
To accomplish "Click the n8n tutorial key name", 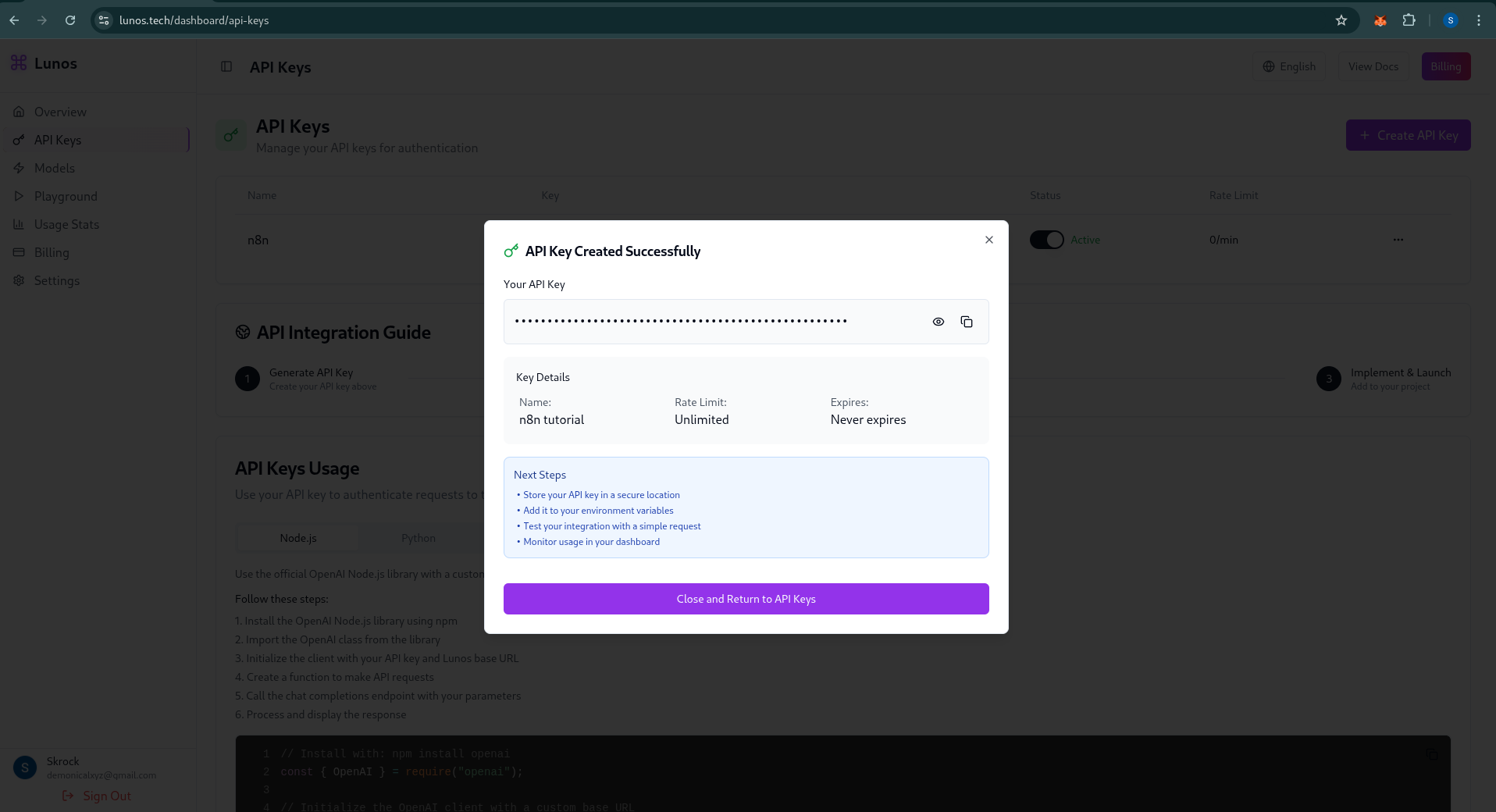I will 551,419.
